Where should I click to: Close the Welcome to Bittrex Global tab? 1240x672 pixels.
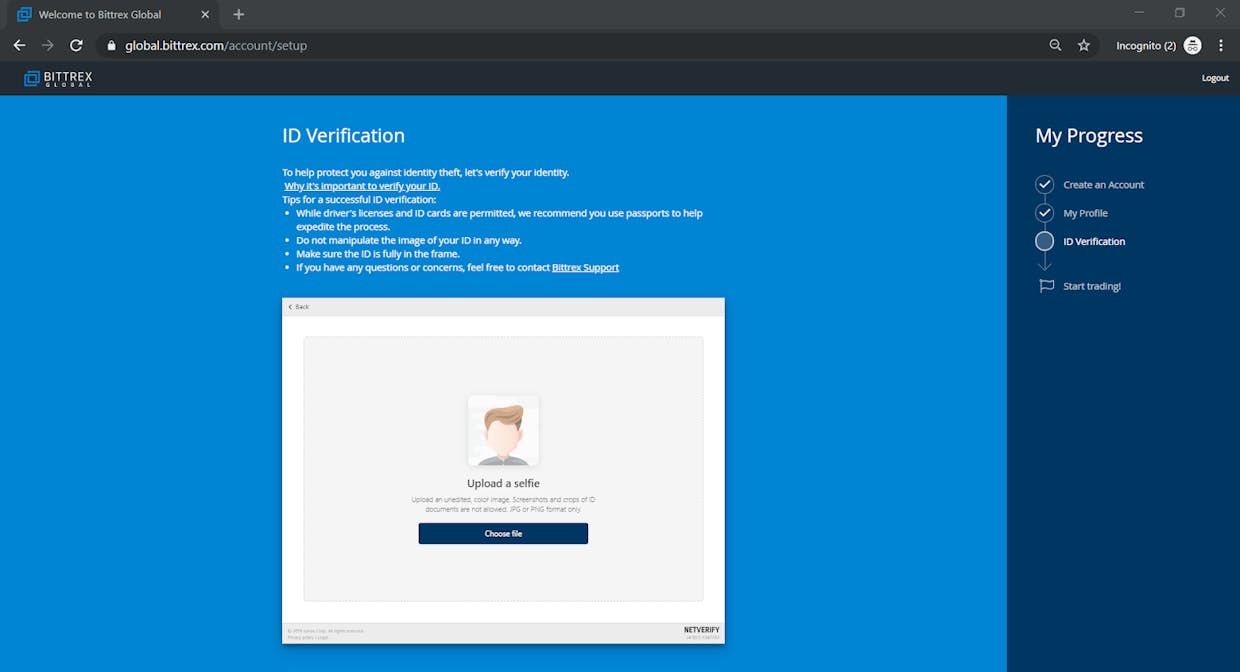click(x=205, y=14)
